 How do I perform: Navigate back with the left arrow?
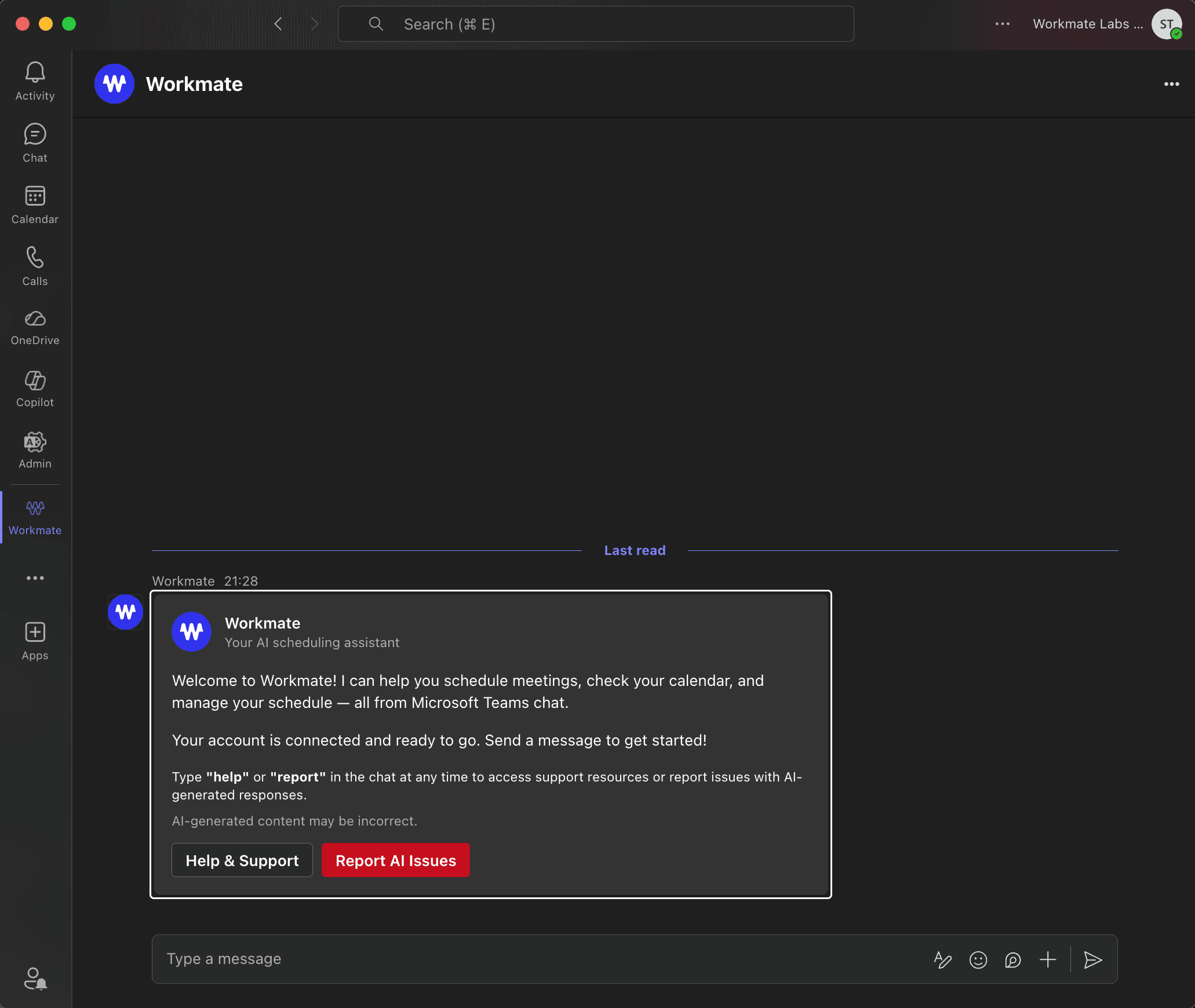tap(278, 24)
